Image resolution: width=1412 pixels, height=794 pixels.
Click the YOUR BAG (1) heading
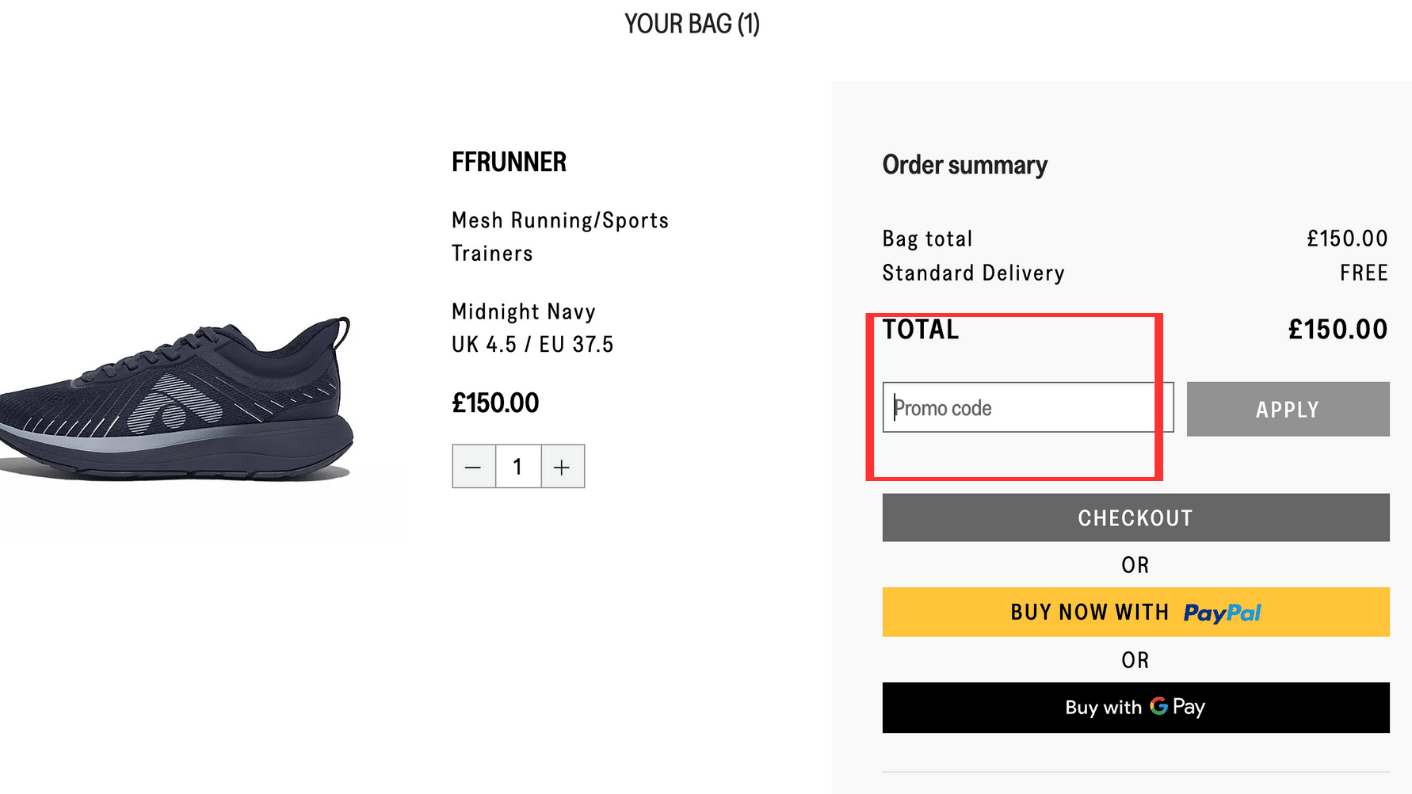click(x=691, y=23)
